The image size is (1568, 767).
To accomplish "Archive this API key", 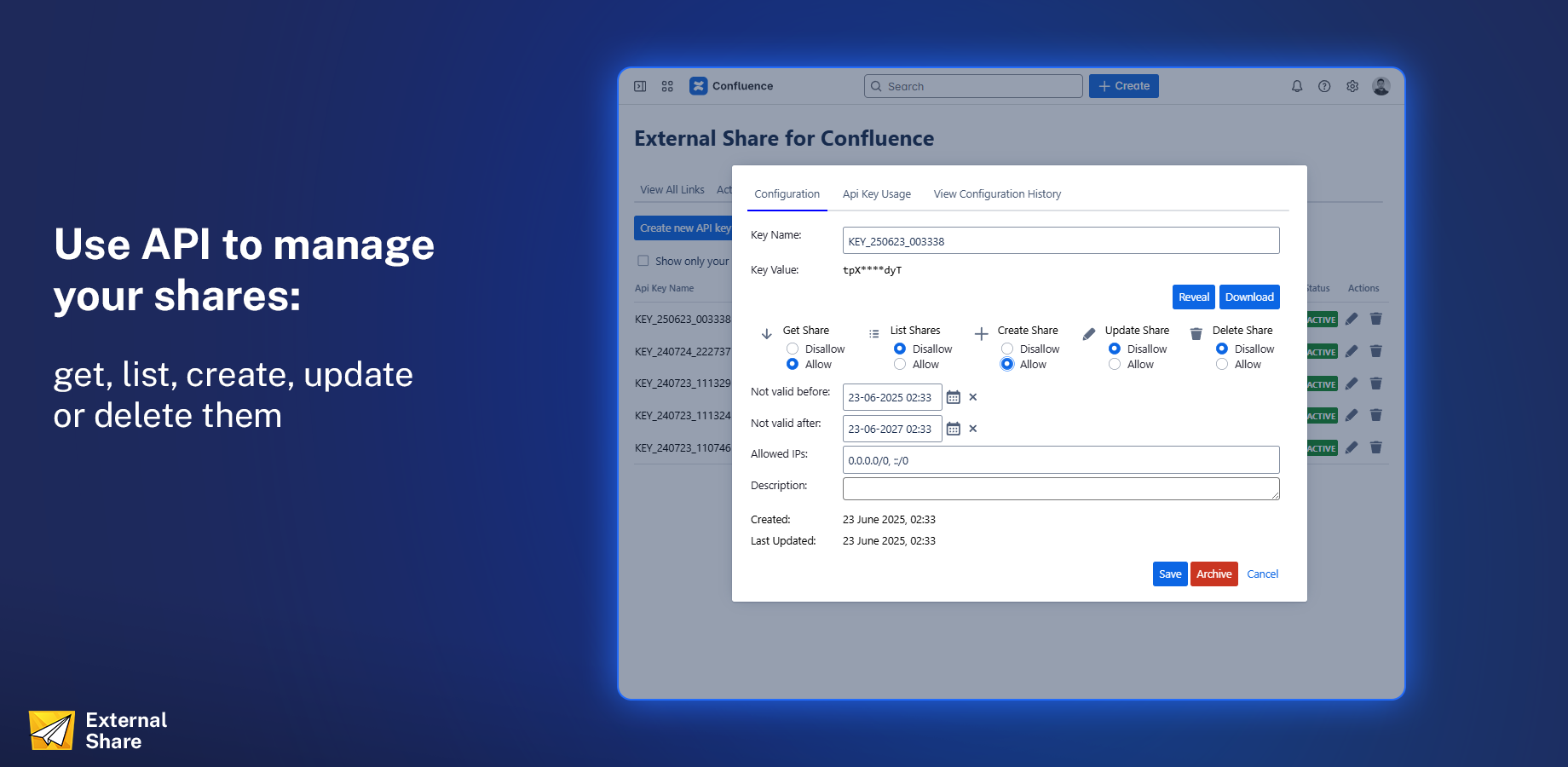I will pos(1214,574).
